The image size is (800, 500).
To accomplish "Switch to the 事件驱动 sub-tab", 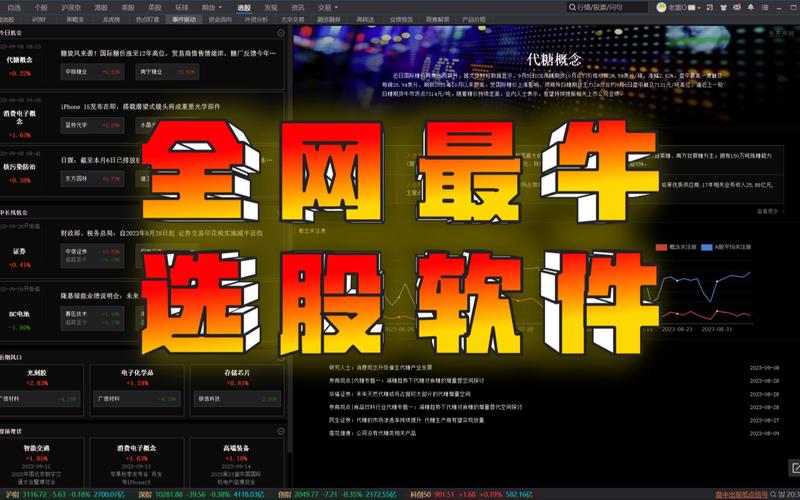I will (184, 19).
